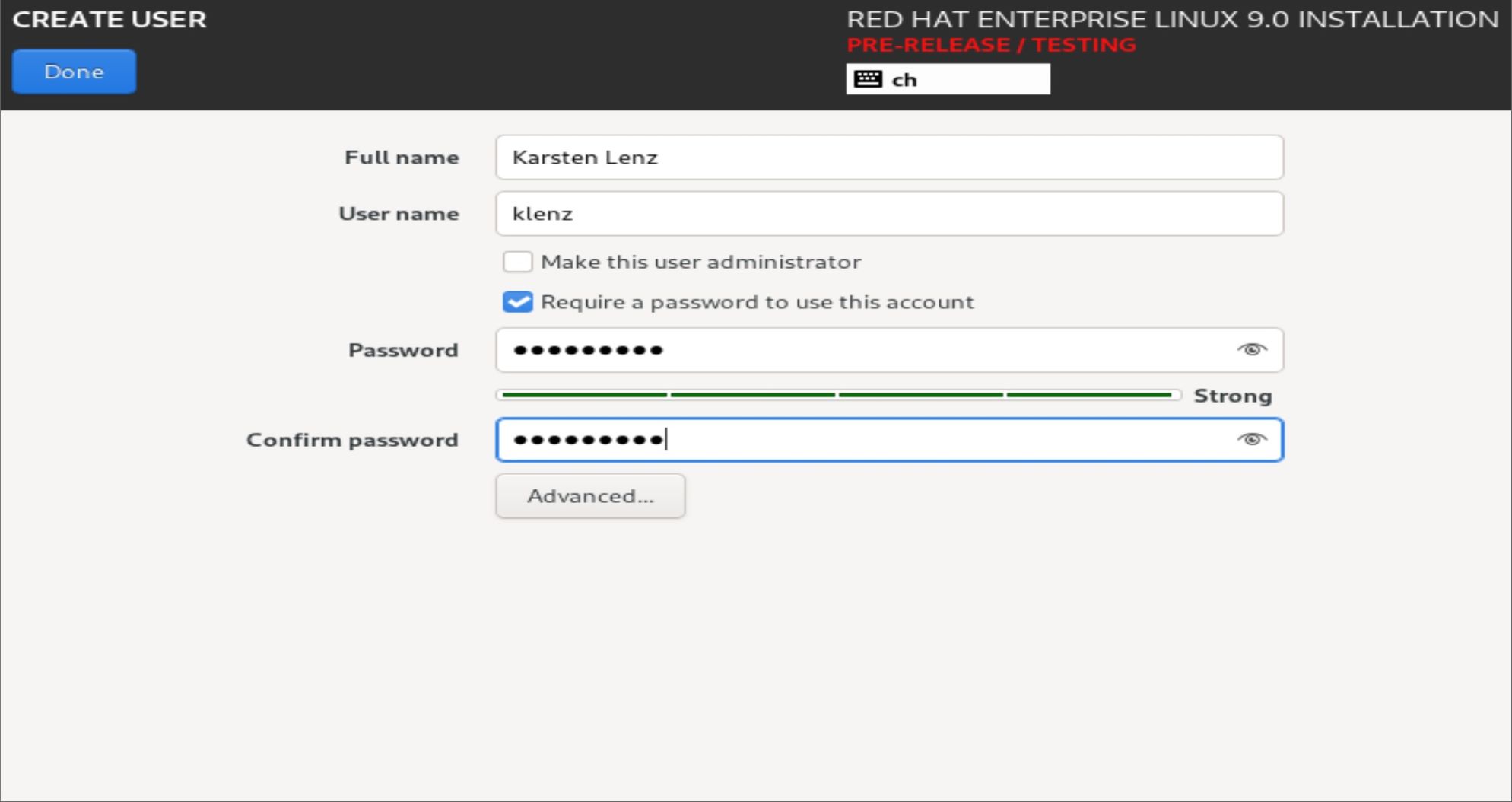Screen dimensions: 1512x802
Task: Click the keyboard layout icon
Action: point(868,79)
